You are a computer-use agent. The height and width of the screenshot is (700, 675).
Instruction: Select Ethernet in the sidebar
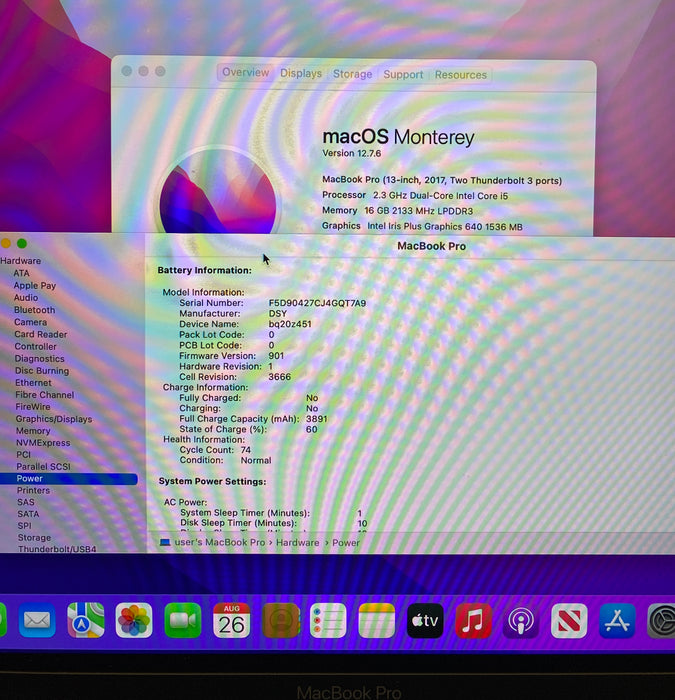(33, 383)
